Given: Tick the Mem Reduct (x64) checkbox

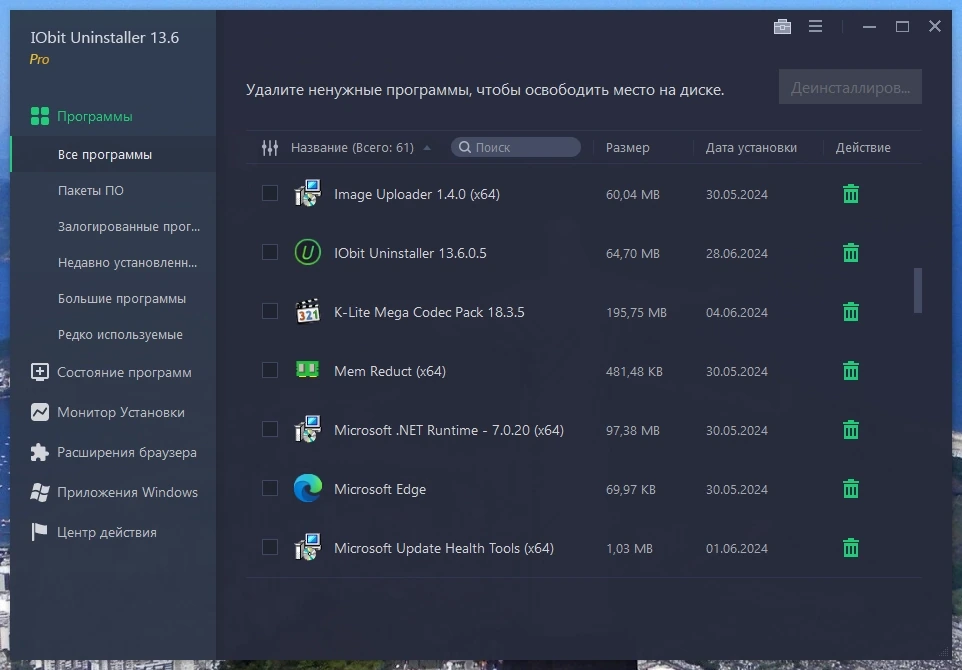Looking at the screenshot, I should click(270, 370).
